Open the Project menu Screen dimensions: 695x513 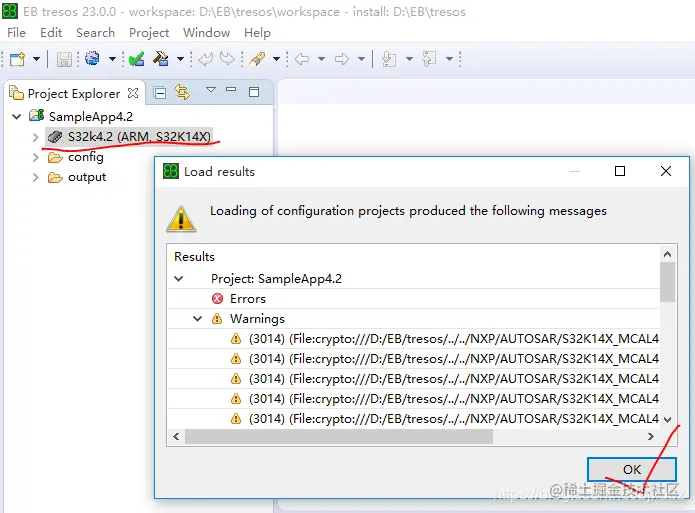[x=149, y=33]
